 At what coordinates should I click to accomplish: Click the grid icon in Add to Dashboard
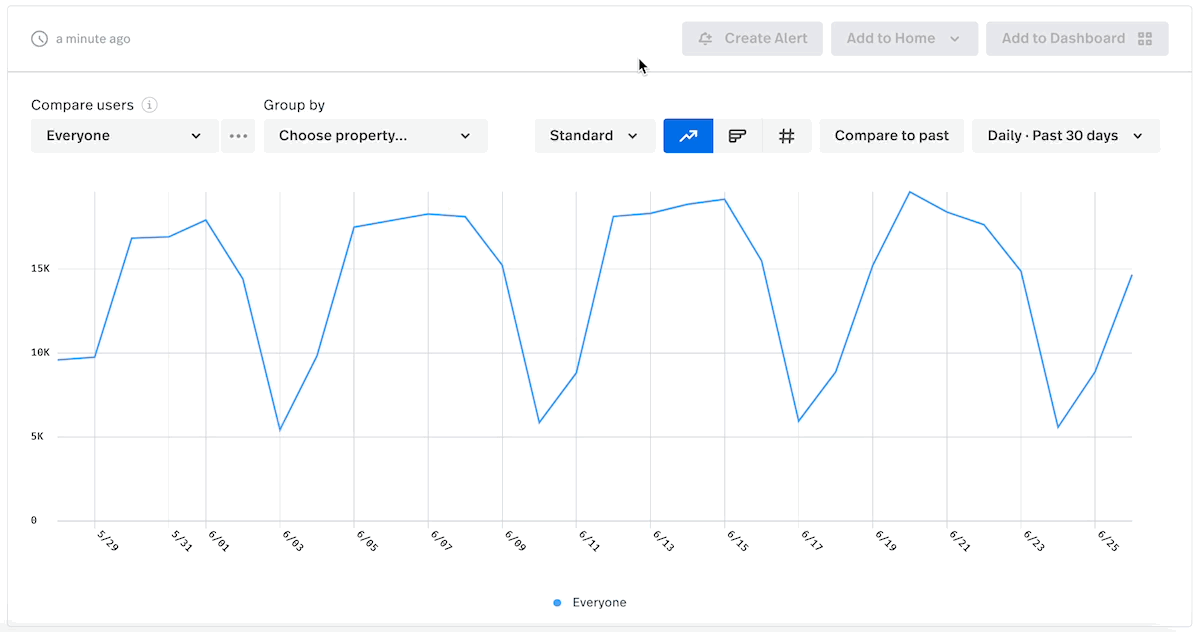tap(1145, 39)
